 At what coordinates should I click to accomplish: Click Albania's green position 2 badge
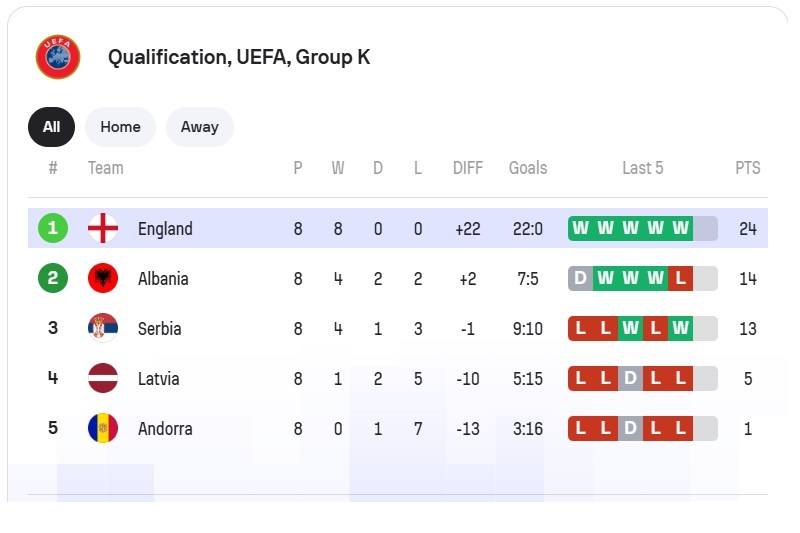click(53, 279)
